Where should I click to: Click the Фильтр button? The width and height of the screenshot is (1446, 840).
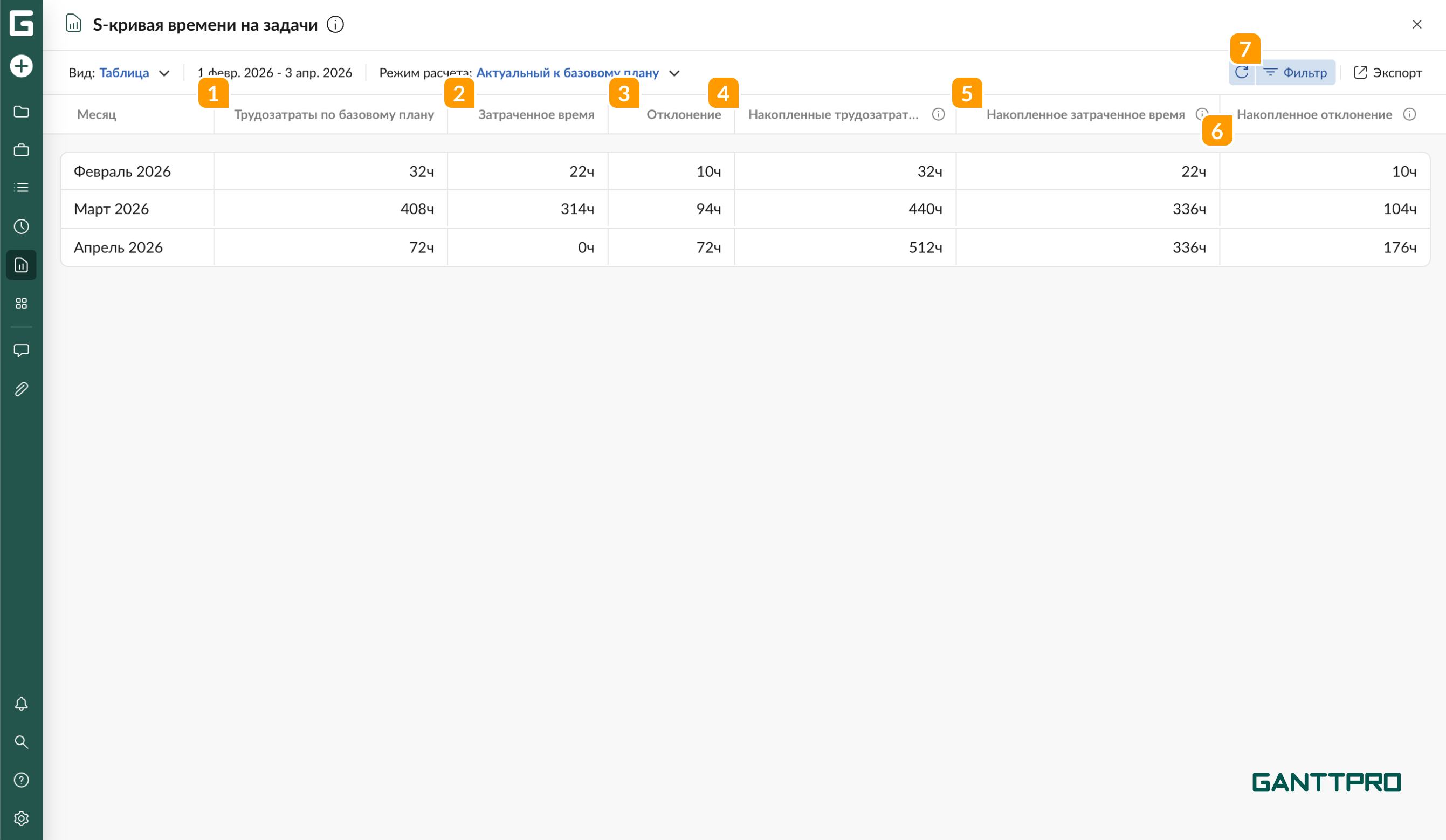1296,73
